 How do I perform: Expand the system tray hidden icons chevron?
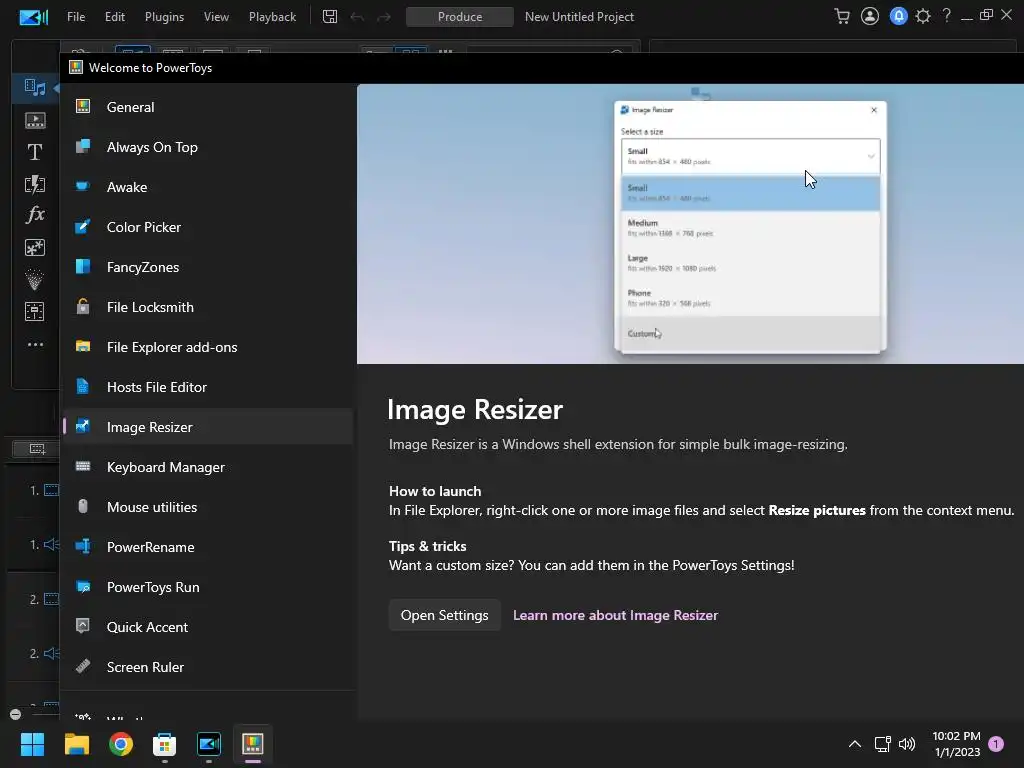[855, 744]
